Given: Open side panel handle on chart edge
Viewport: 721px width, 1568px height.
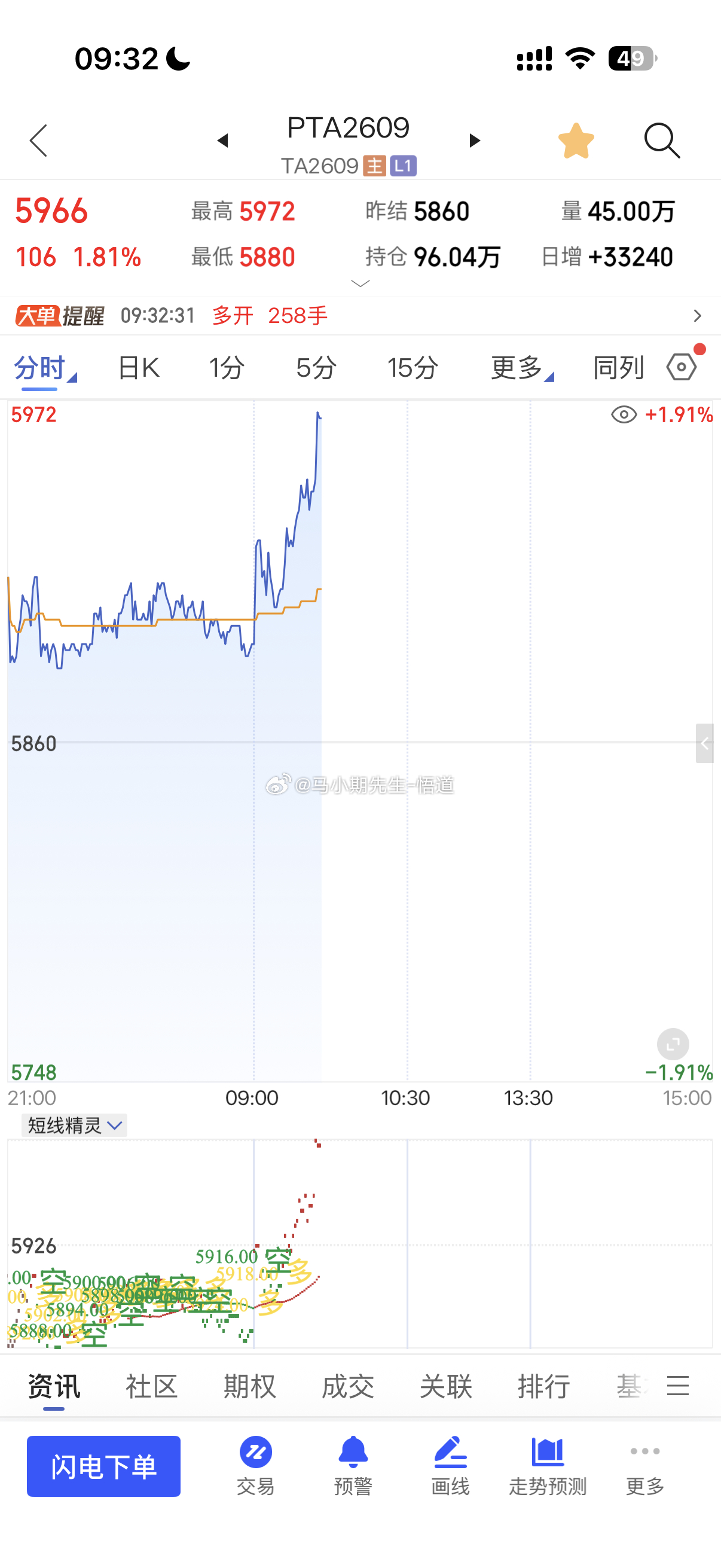Looking at the screenshot, I should [705, 743].
